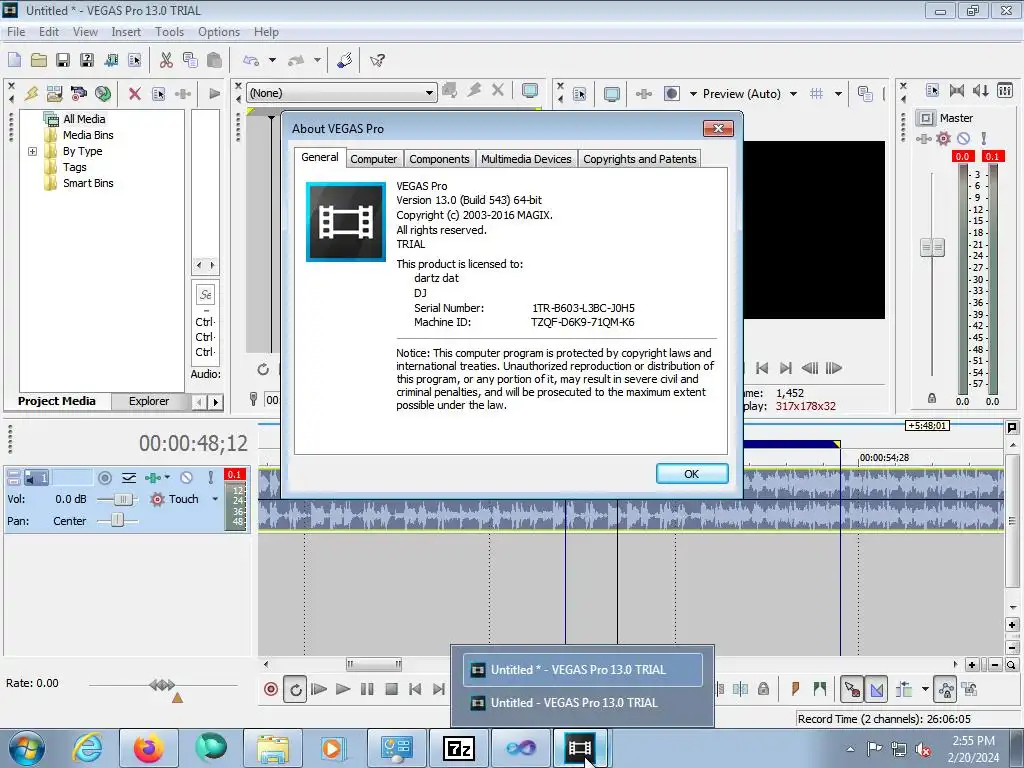The width and height of the screenshot is (1024, 768).
Task: Save the project using the floppy icon
Action: point(63,60)
